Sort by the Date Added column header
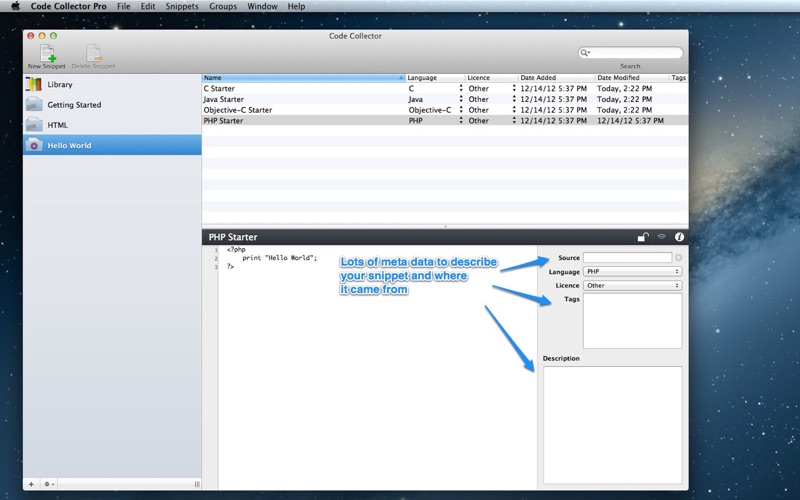The width and height of the screenshot is (800, 500). (x=557, y=78)
